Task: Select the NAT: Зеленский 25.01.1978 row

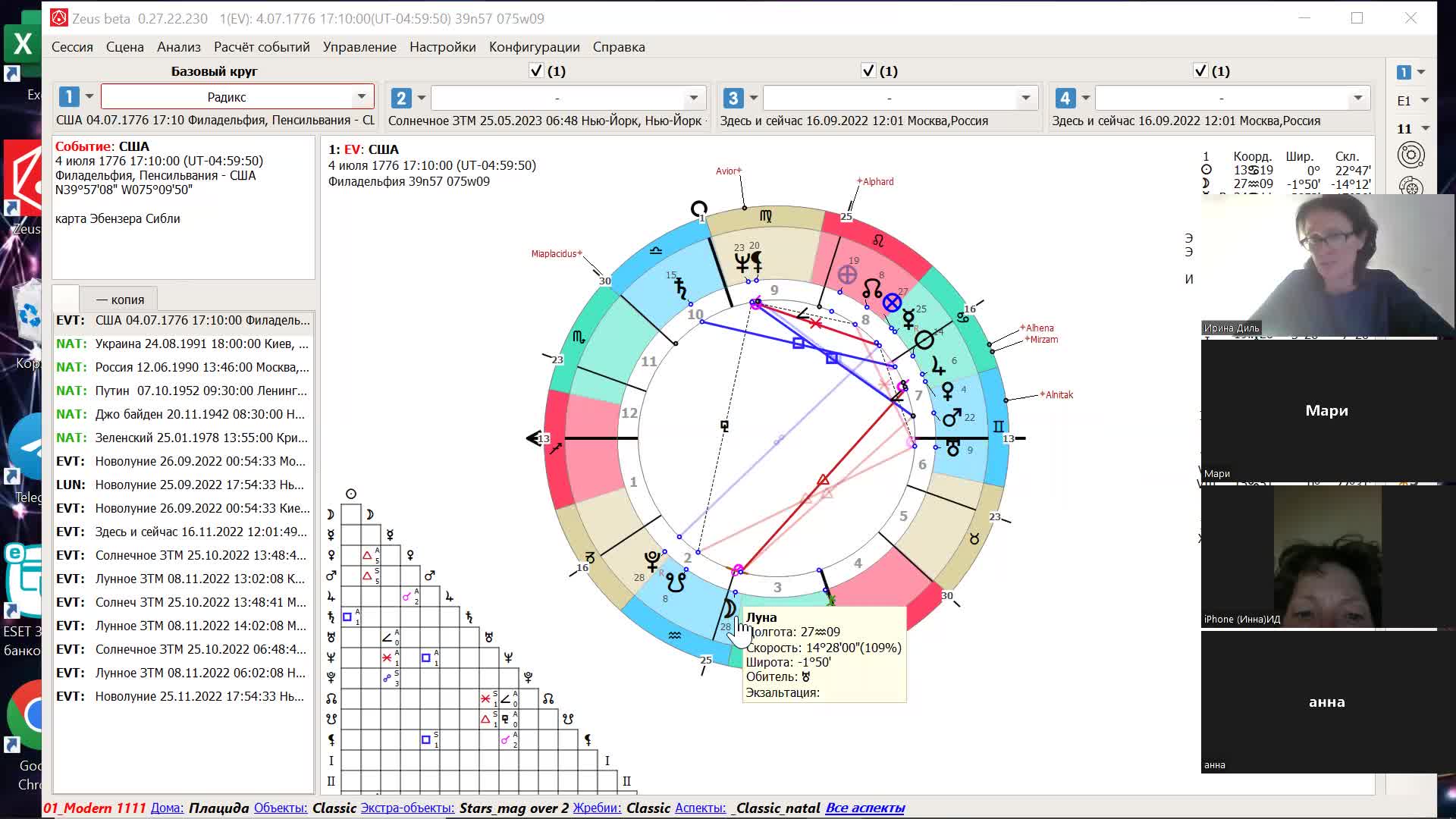Action: click(x=183, y=438)
